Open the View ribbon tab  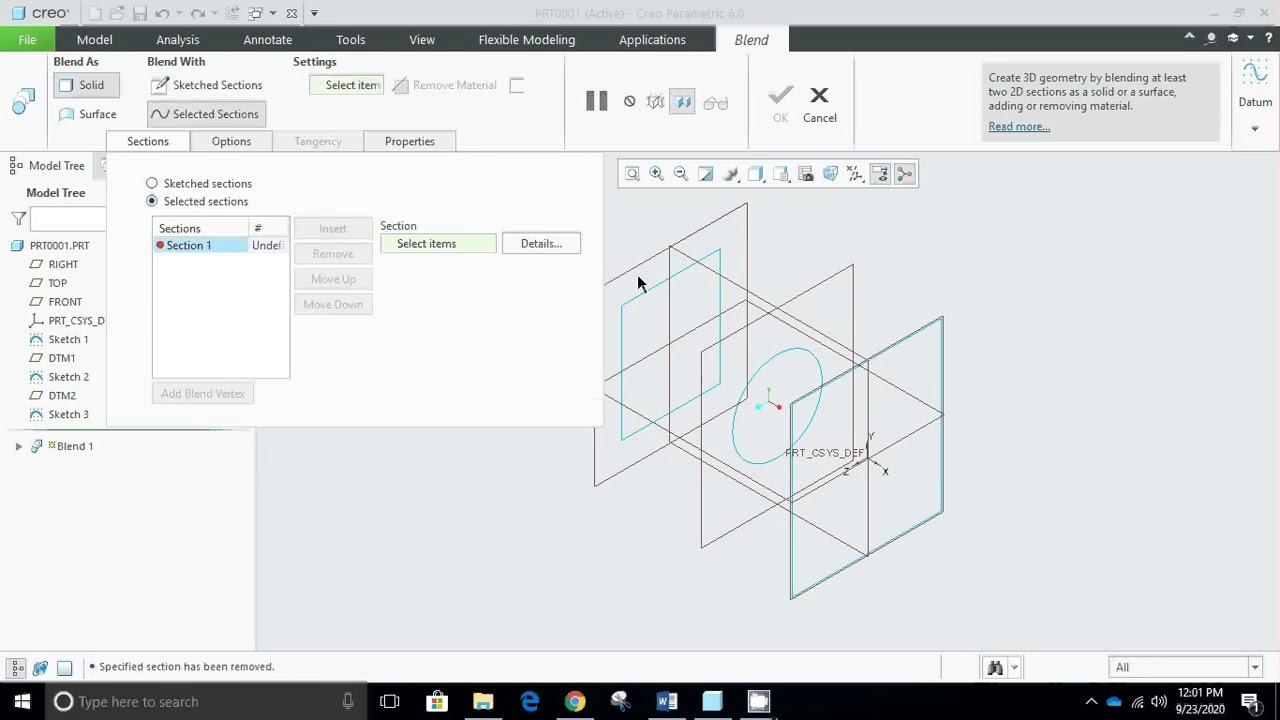422,39
